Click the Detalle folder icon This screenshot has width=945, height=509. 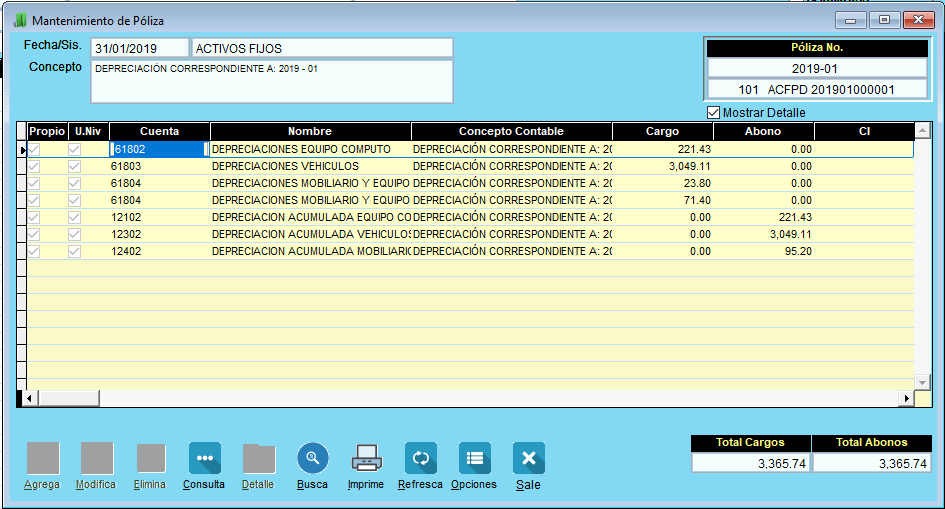(x=258, y=458)
